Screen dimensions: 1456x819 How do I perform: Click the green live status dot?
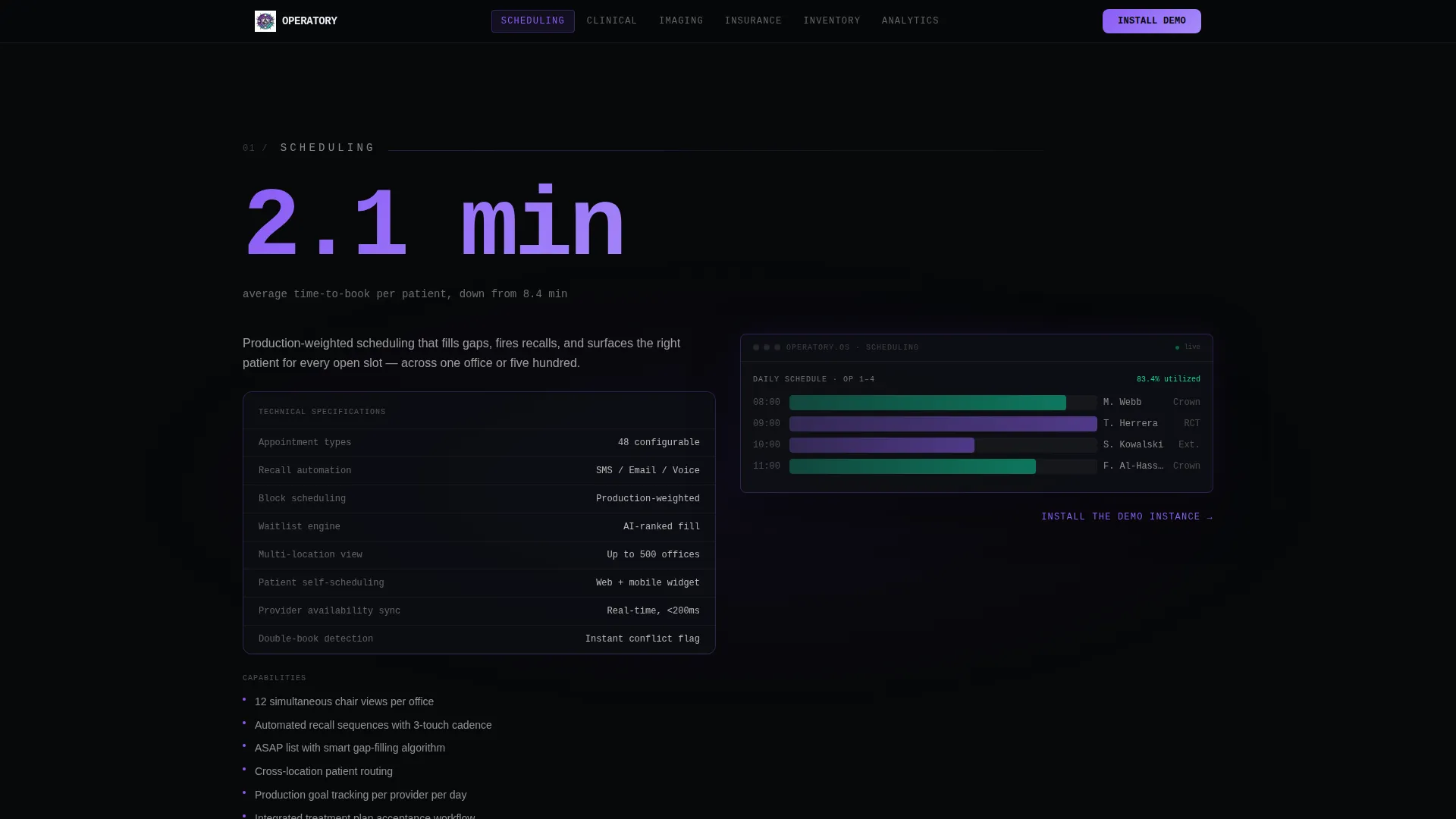(x=1177, y=348)
